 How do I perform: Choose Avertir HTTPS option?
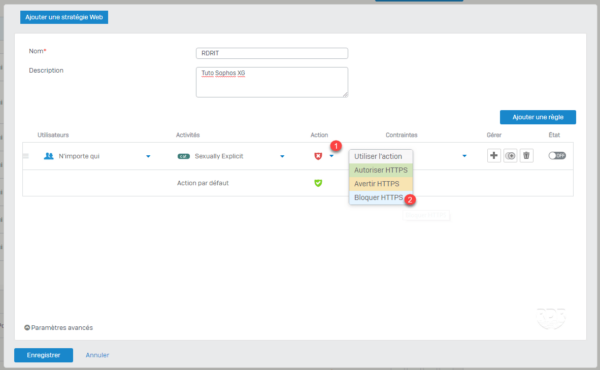(381, 184)
